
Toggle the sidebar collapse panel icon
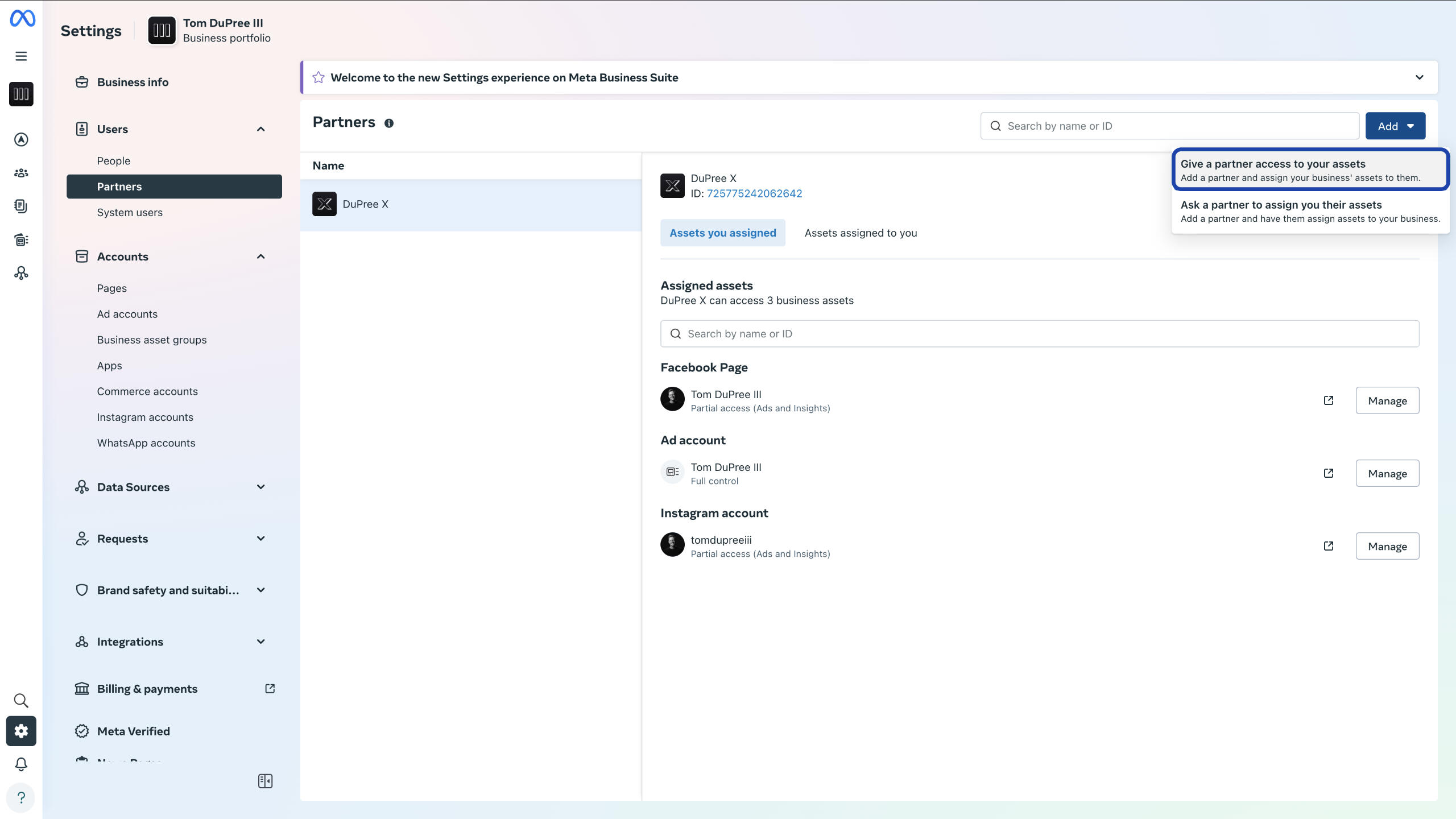(265, 781)
